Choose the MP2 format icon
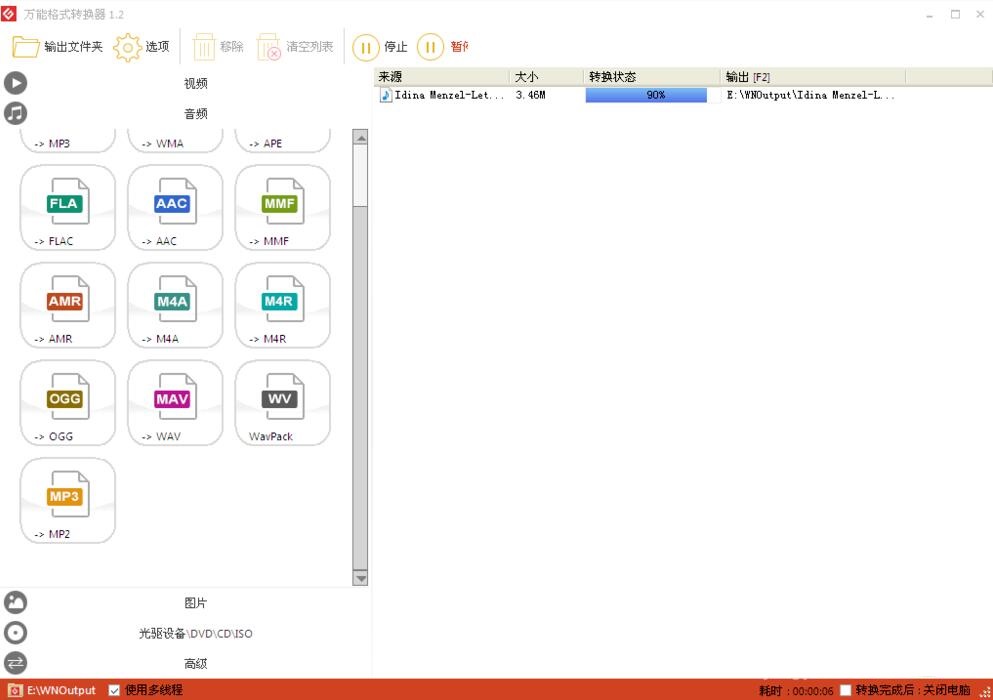Viewport: 993px width, 700px height. (68, 500)
